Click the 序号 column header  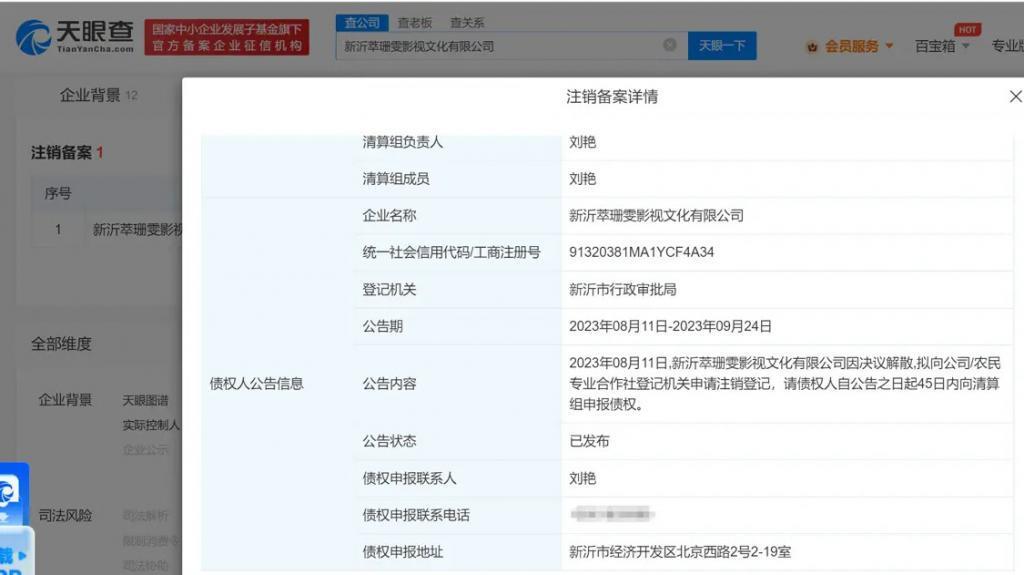(57, 193)
